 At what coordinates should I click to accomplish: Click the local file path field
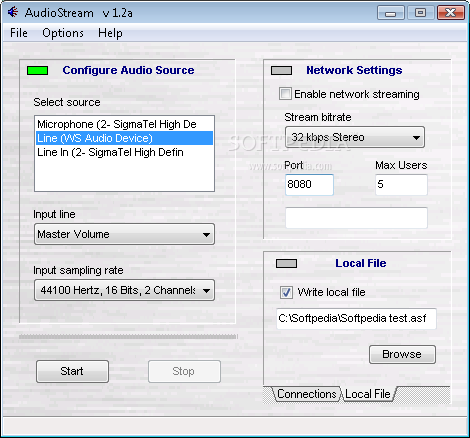pyautogui.click(x=356, y=319)
